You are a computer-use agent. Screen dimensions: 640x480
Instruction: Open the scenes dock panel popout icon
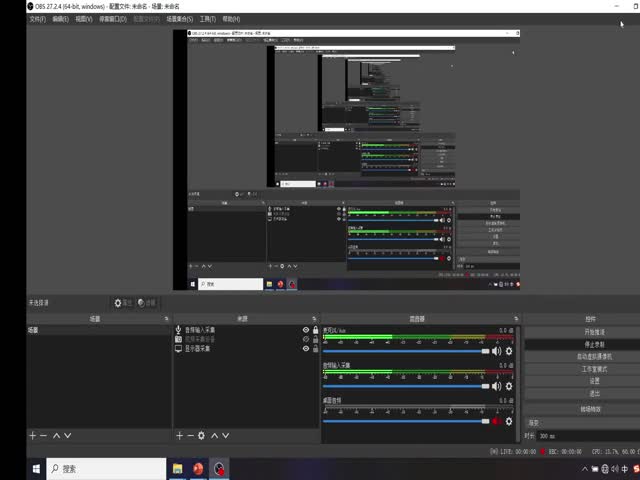tap(167, 318)
